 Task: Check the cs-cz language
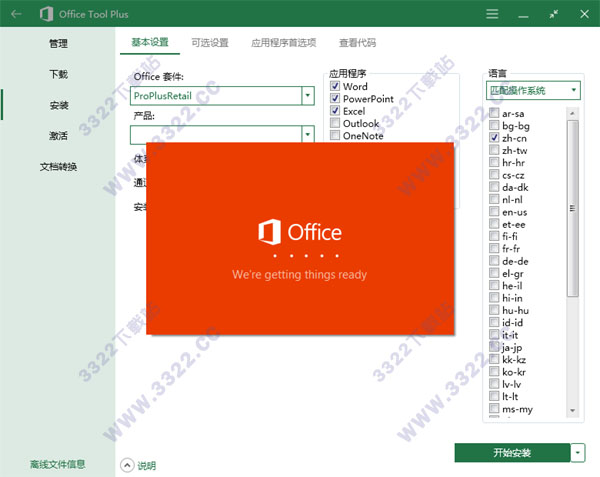pyautogui.click(x=494, y=174)
